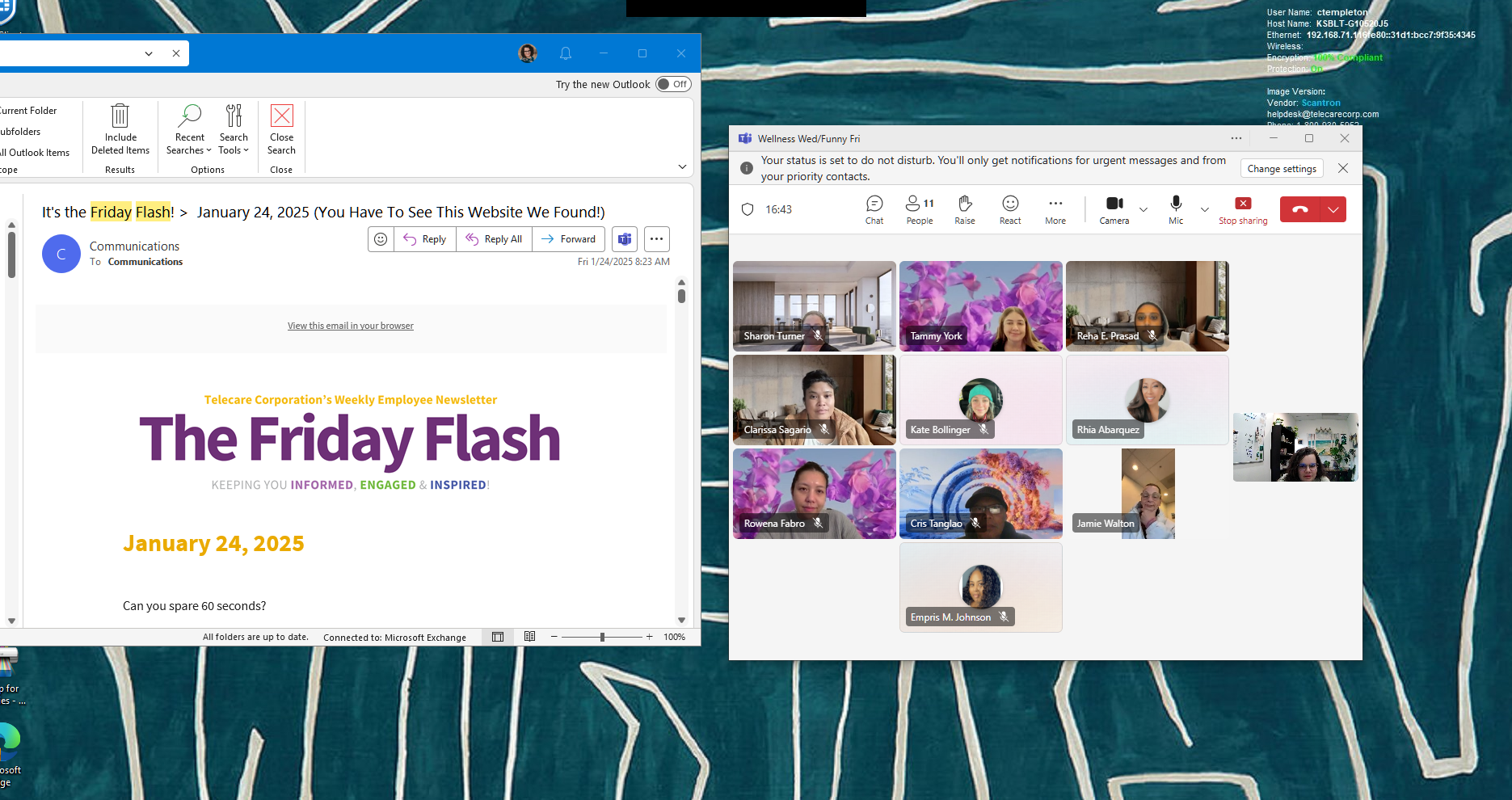
Task: Click Change settings in status banner
Action: tap(1282, 168)
